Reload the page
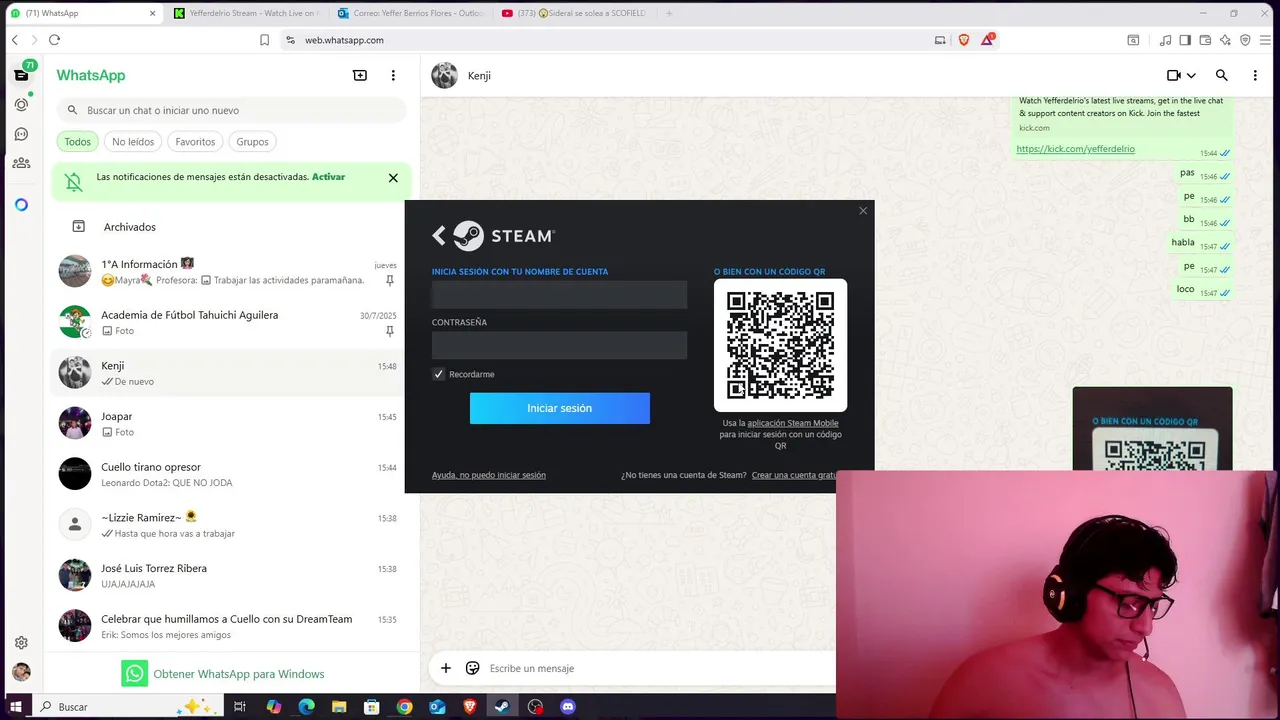This screenshot has height=720, width=1280. pos(54,40)
